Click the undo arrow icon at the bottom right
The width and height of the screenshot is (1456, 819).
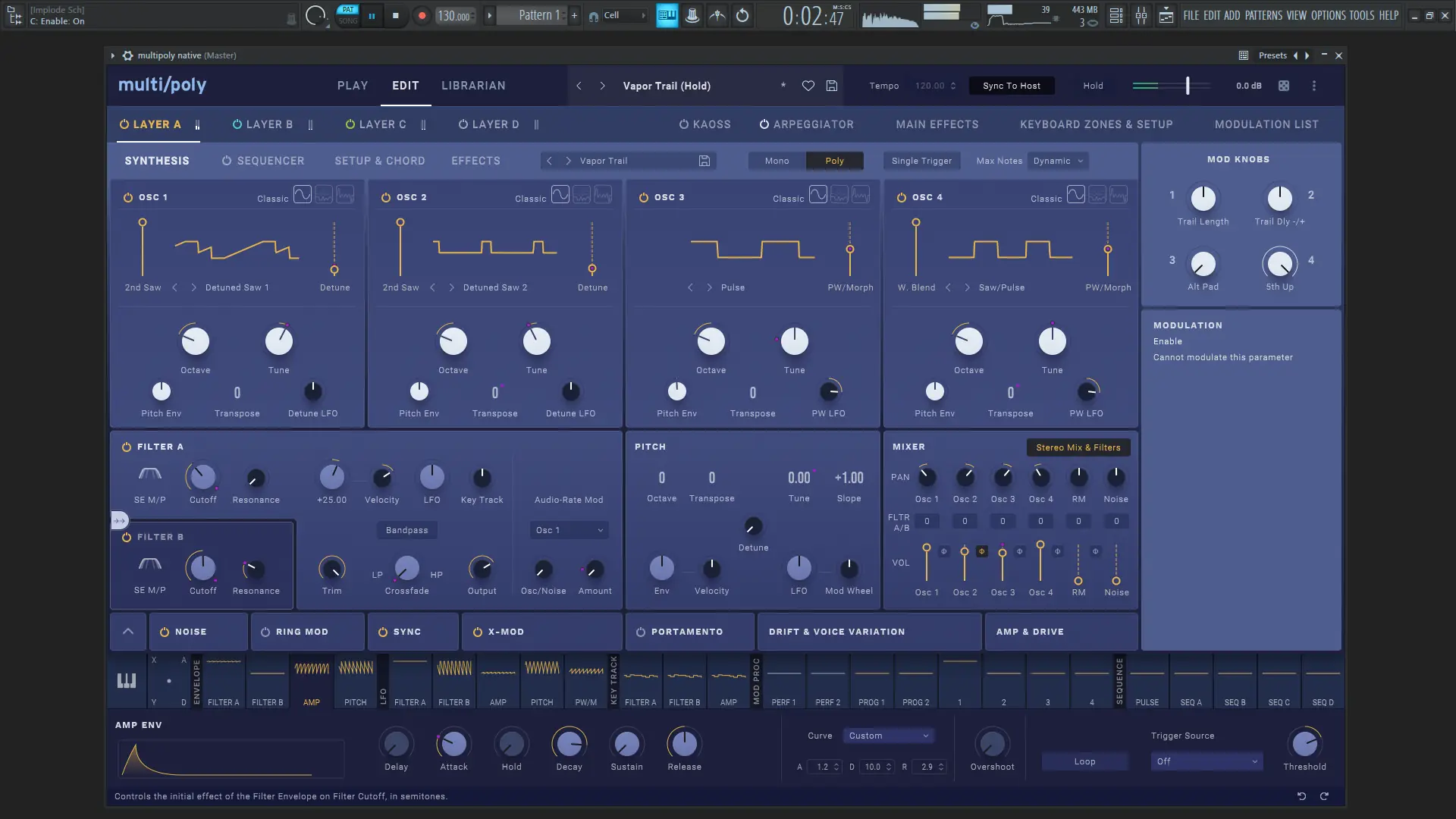pos(1301,796)
